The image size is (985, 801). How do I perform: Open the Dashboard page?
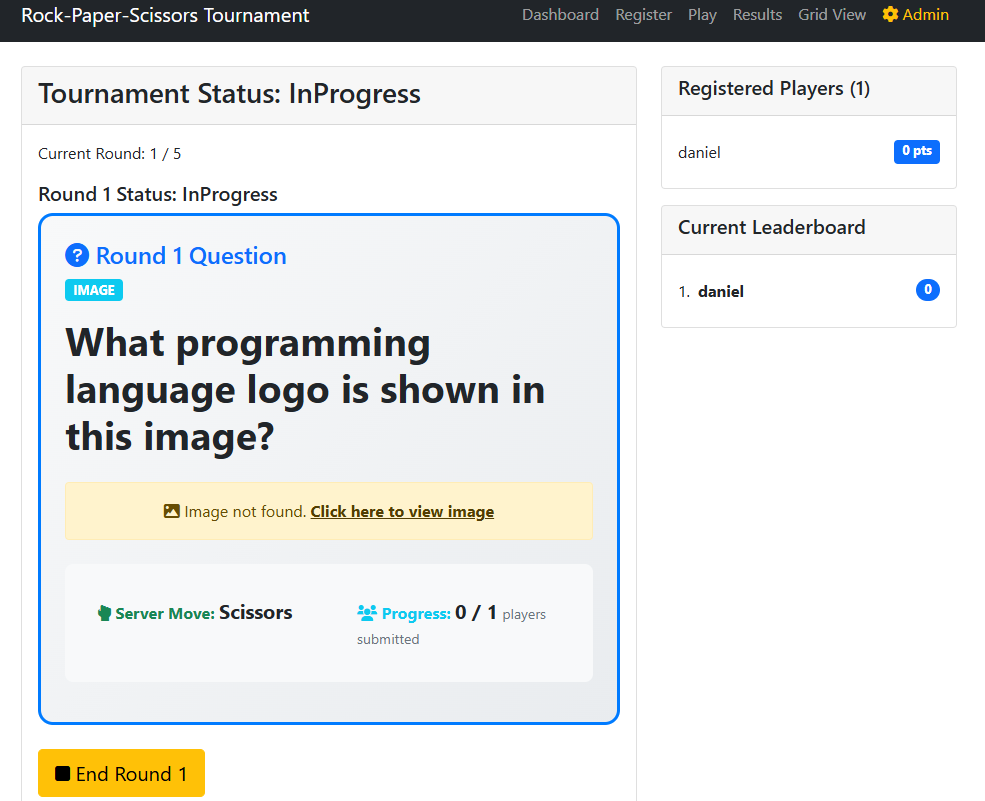tap(560, 15)
